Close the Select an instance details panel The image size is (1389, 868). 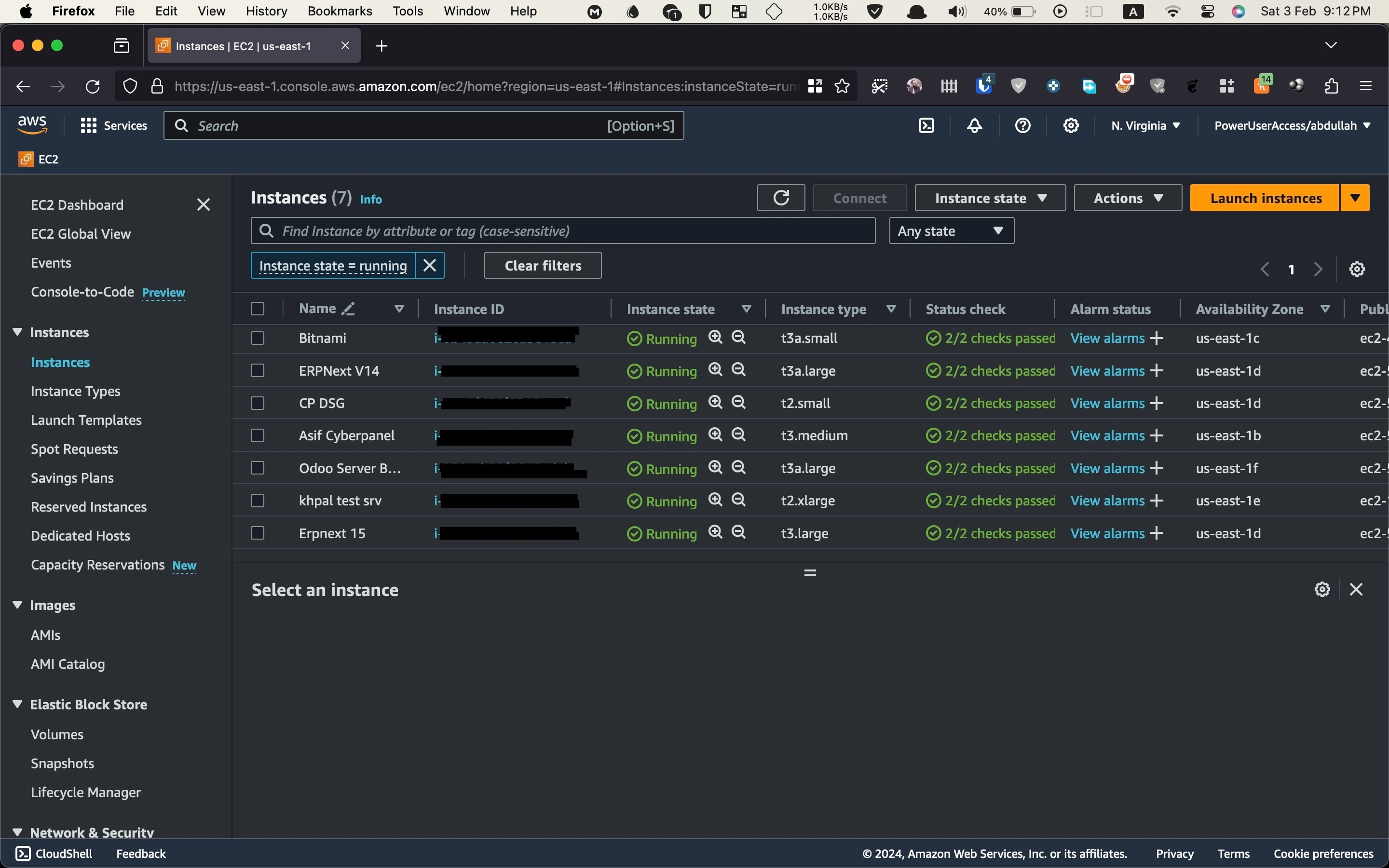[1356, 589]
